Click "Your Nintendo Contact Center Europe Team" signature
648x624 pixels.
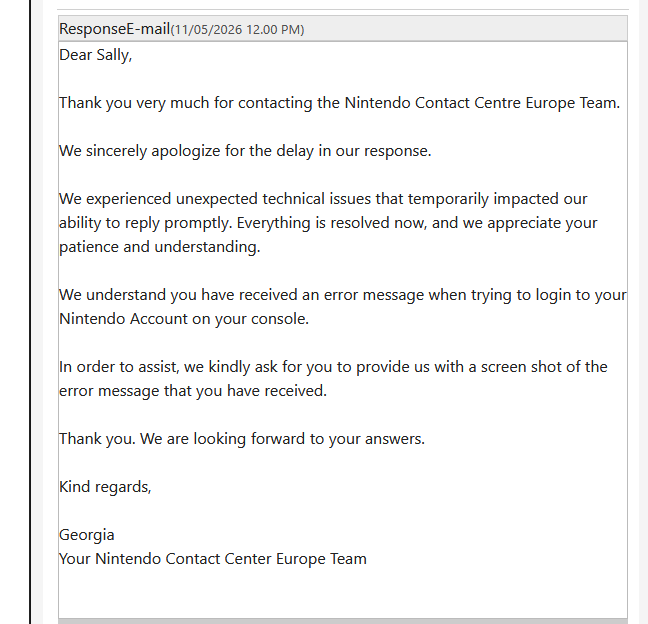pyautogui.click(x=213, y=559)
